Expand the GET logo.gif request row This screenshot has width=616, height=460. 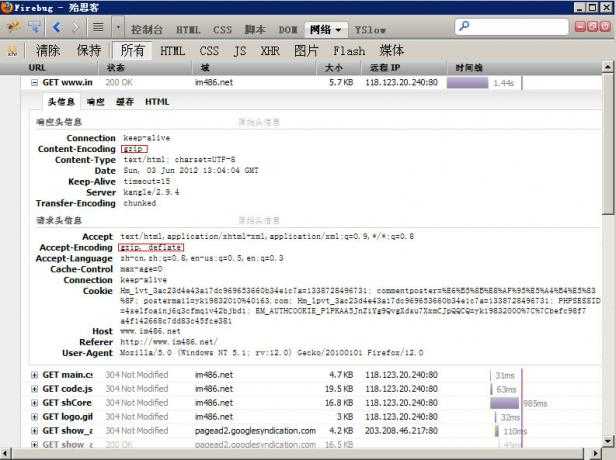point(35,417)
